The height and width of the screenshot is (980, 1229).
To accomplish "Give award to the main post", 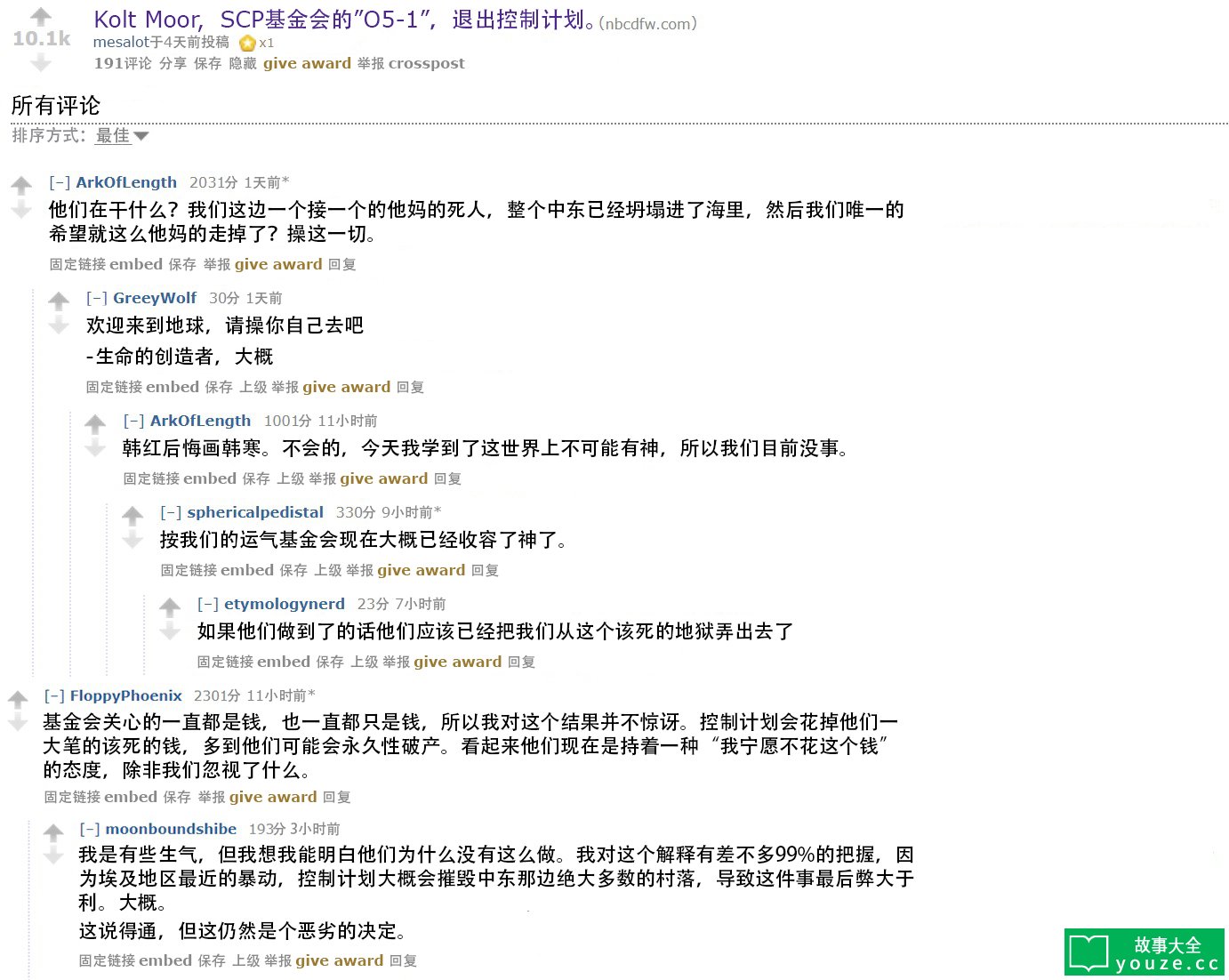I will [x=307, y=63].
